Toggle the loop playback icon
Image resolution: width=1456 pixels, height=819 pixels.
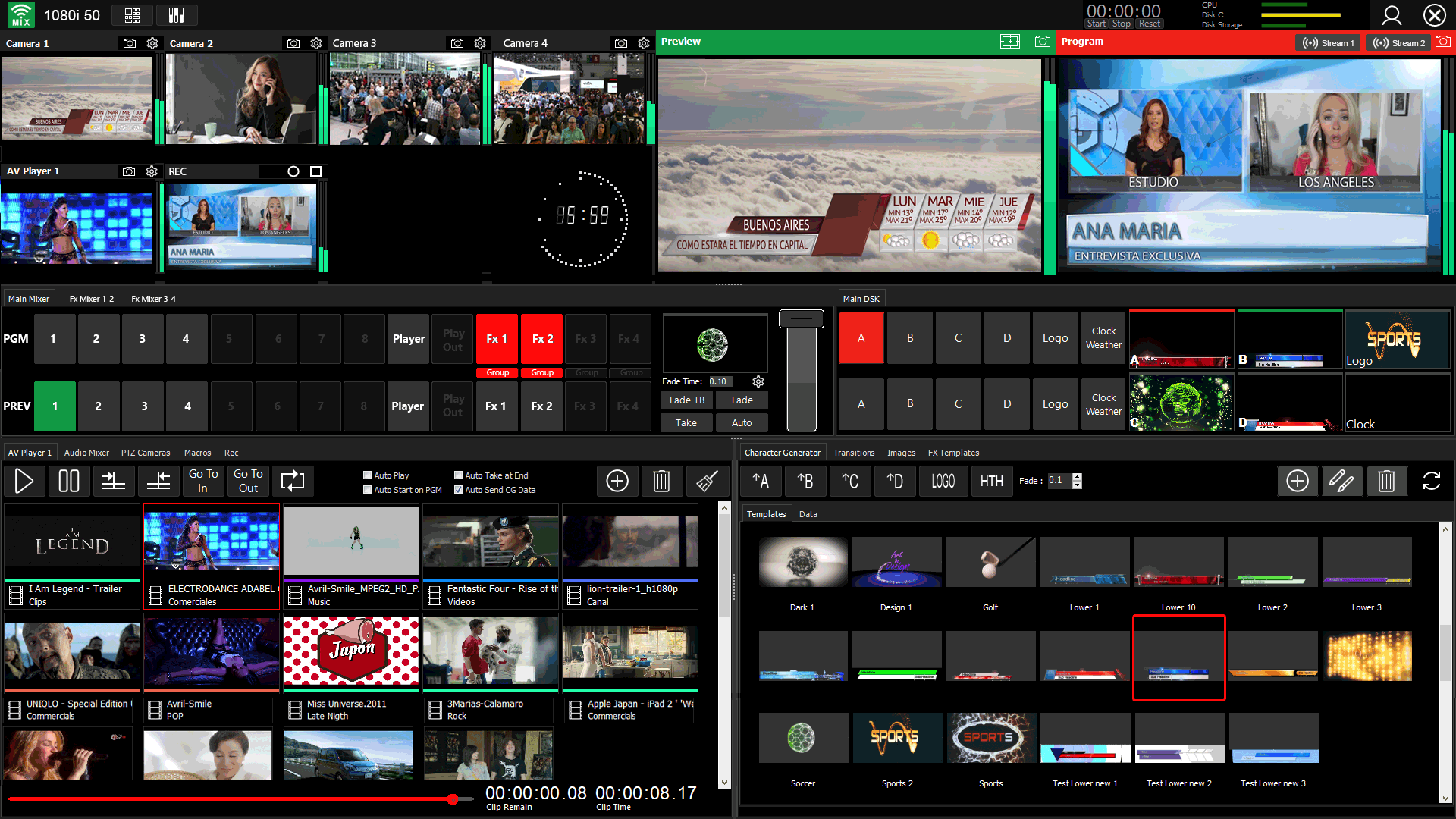[292, 481]
